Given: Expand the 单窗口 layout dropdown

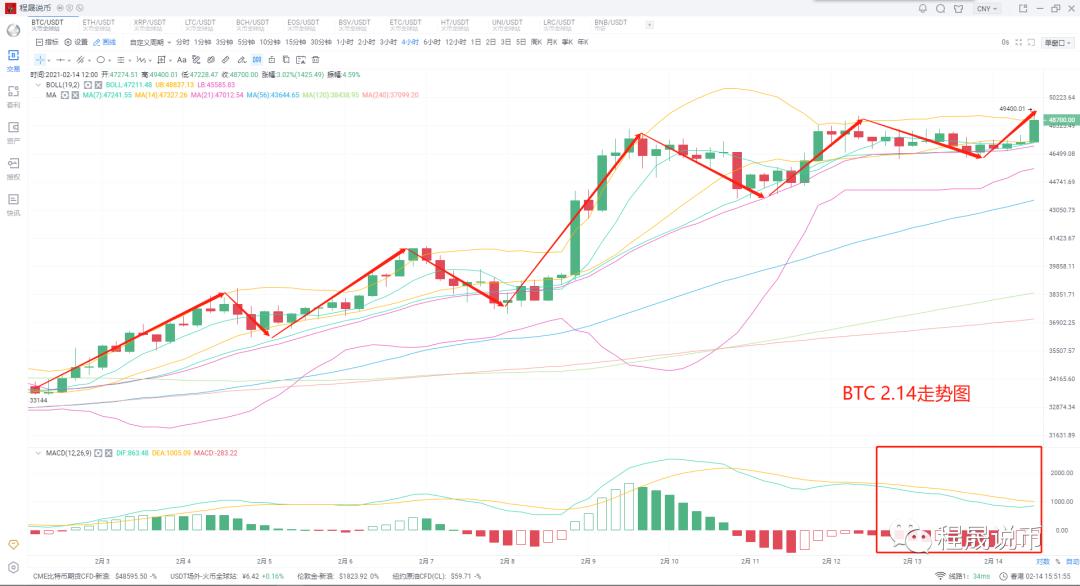Looking at the screenshot, I should tap(1058, 42).
